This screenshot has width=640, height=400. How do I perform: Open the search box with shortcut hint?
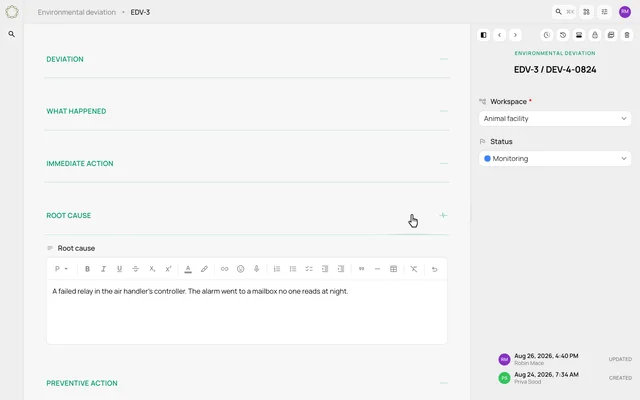564,12
